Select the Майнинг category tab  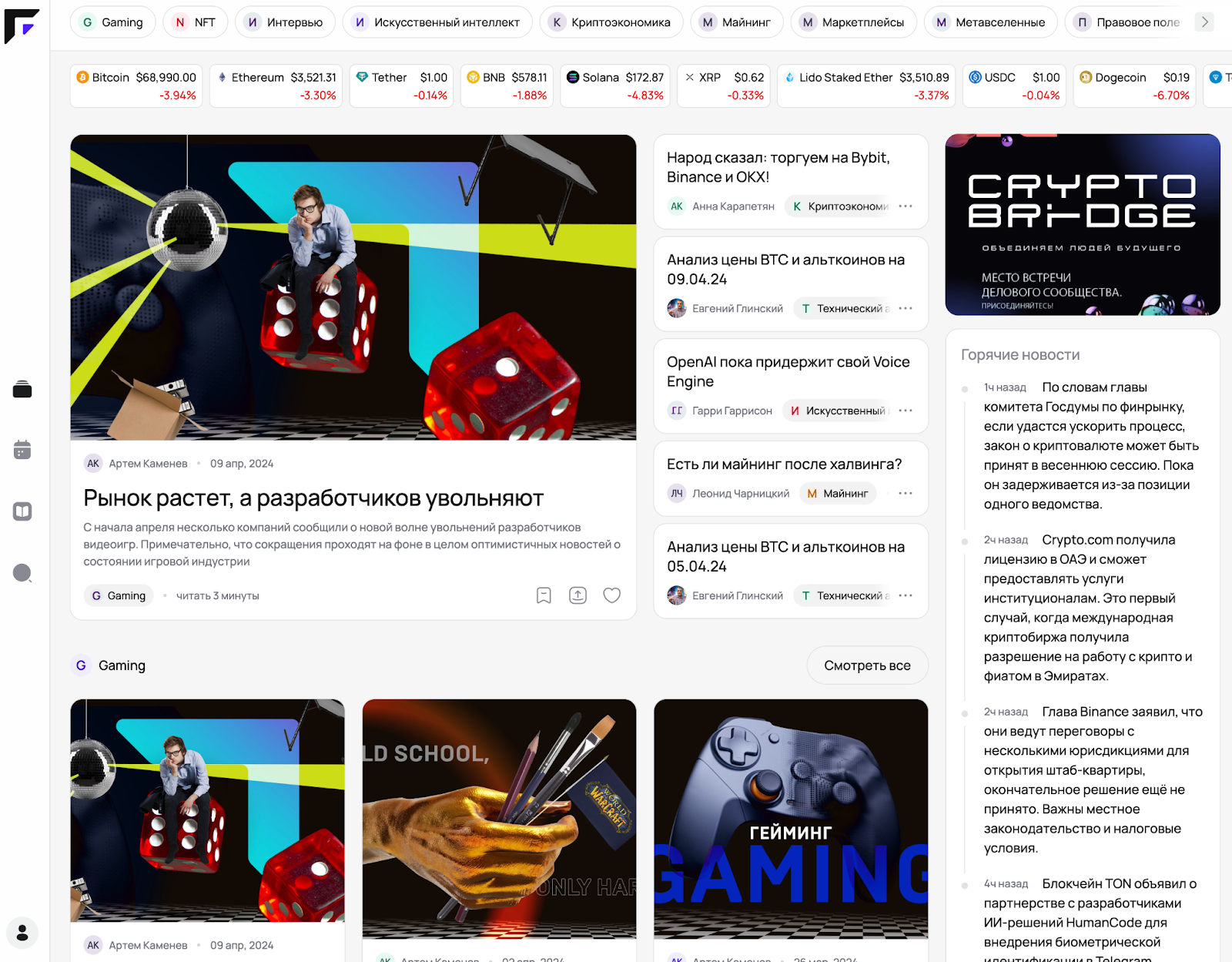tap(736, 22)
